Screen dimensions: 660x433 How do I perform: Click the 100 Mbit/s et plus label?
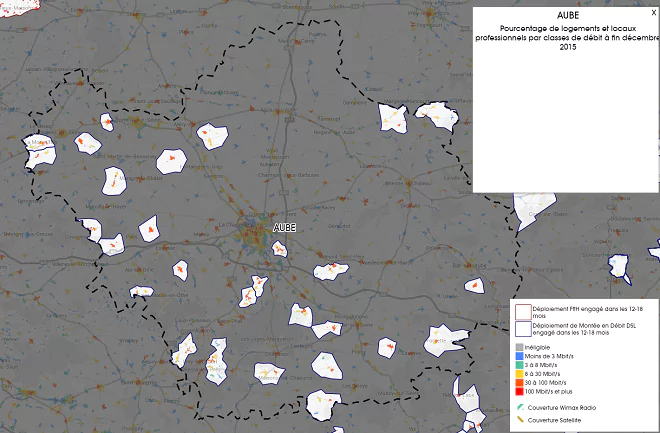548,392
